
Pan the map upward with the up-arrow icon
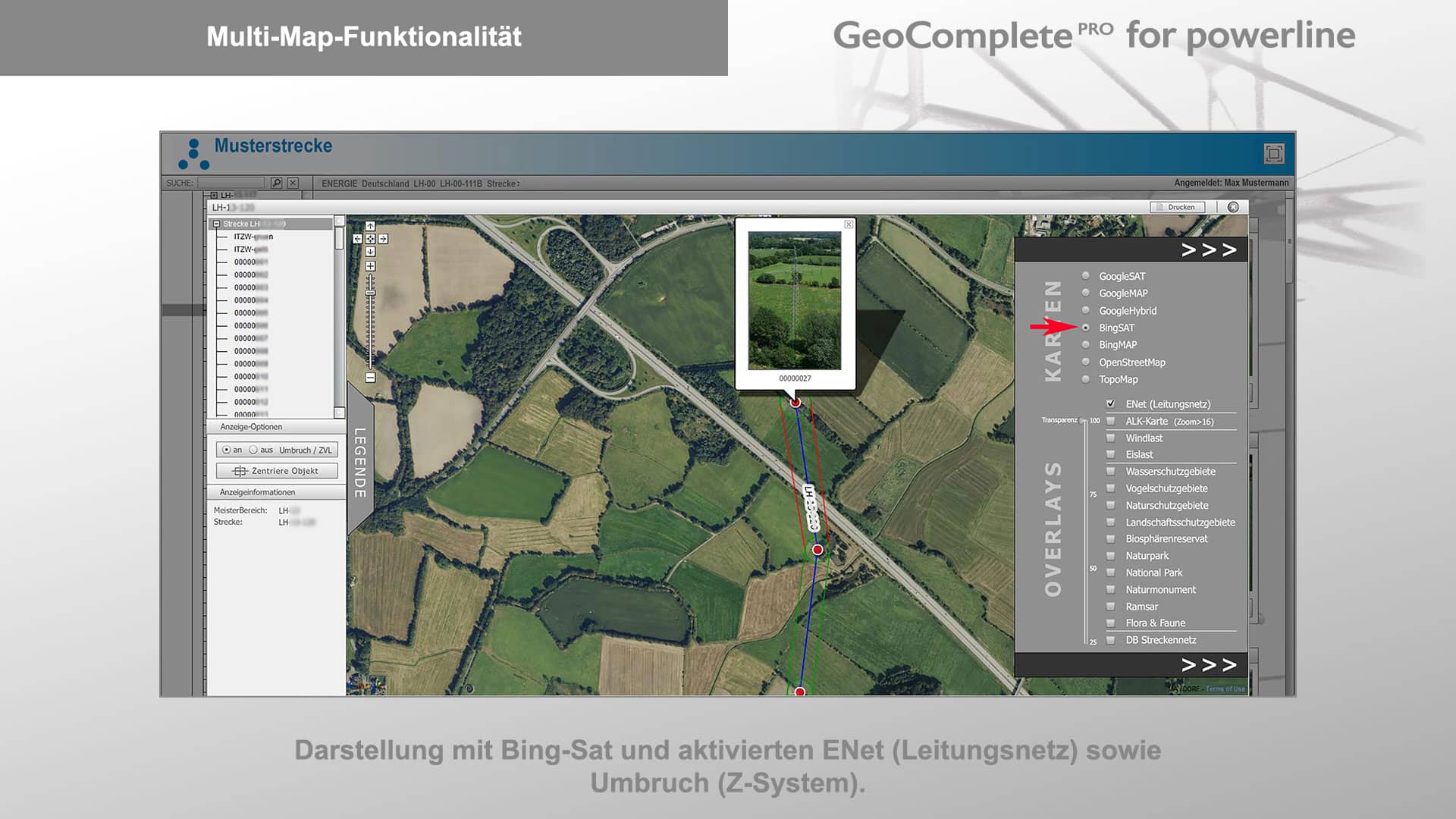[x=370, y=225]
